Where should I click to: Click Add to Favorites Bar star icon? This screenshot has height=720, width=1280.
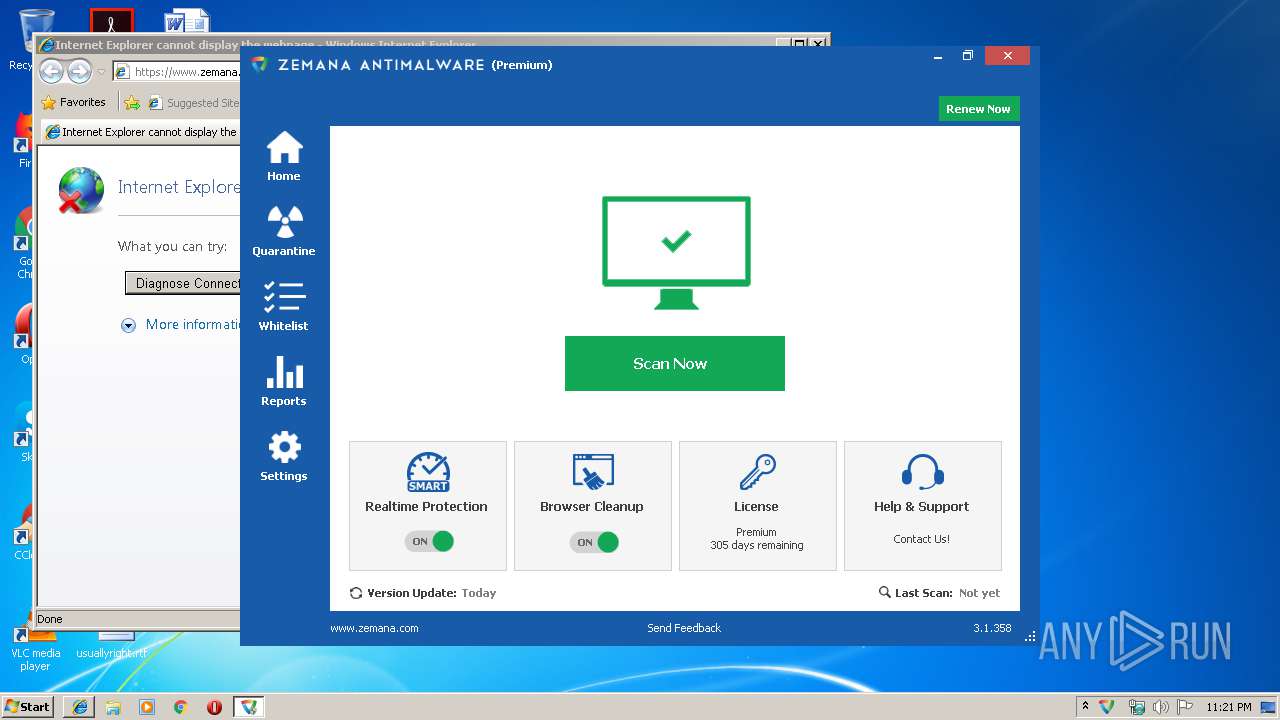tap(132, 102)
